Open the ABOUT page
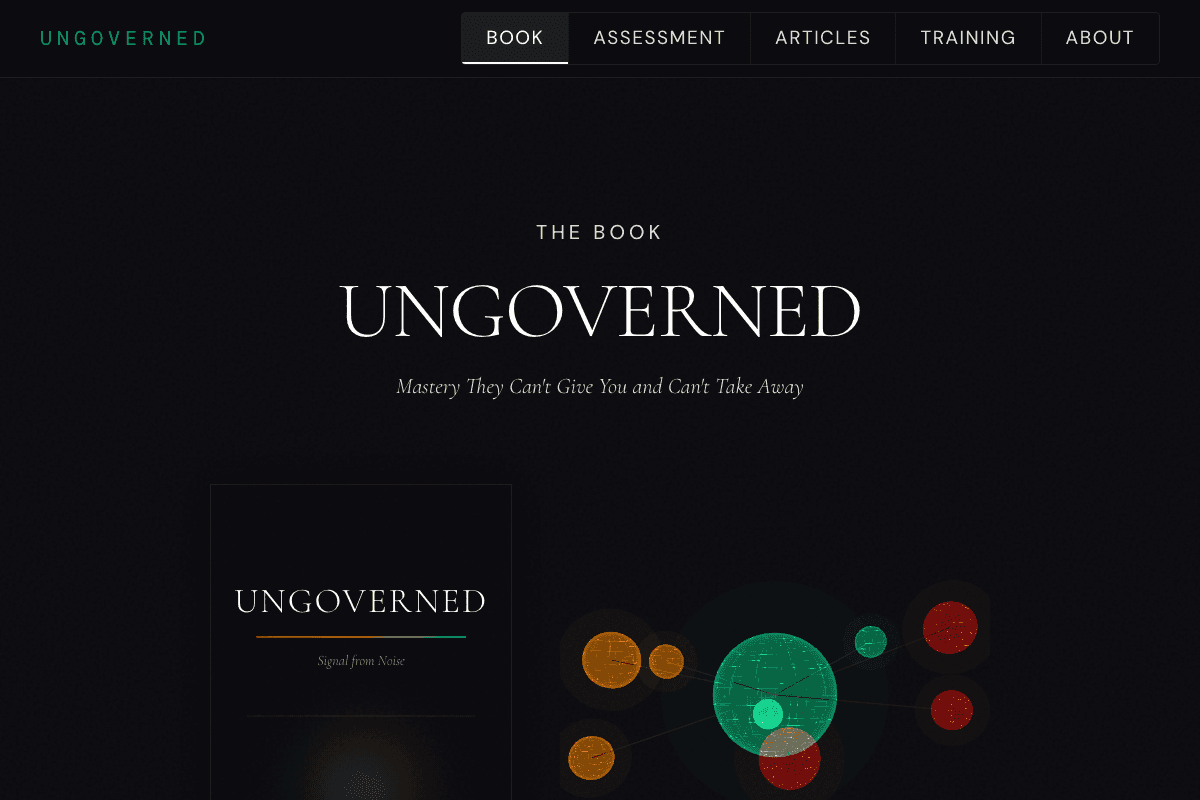 click(1099, 38)
